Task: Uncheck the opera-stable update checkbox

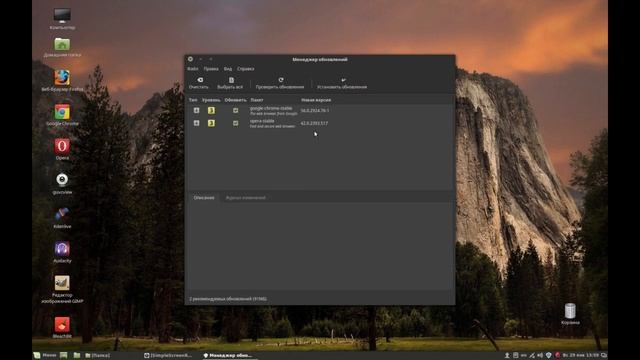Action: pos(236,123)
